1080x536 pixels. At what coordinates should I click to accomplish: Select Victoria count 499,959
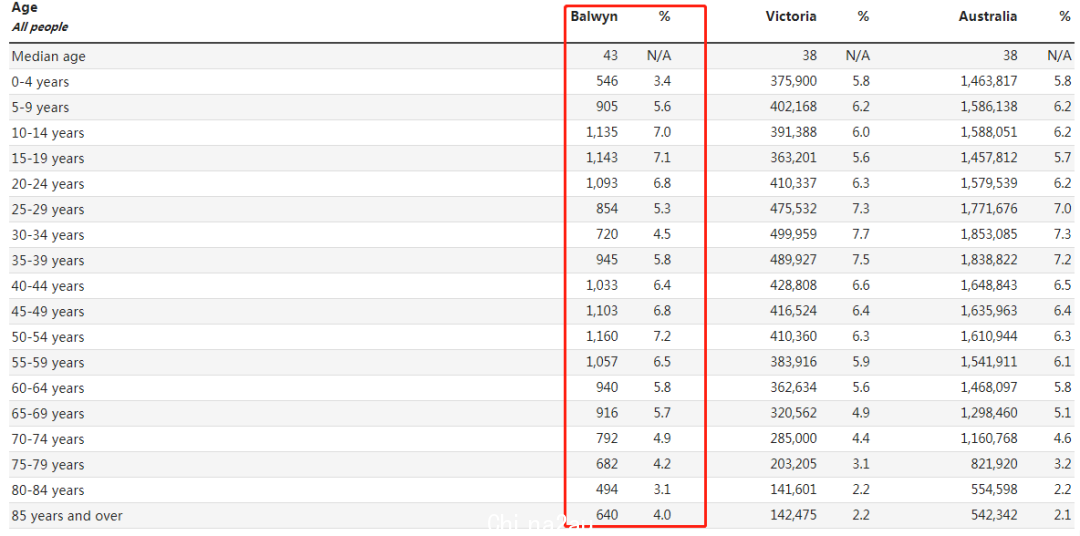tap(794, 235)
